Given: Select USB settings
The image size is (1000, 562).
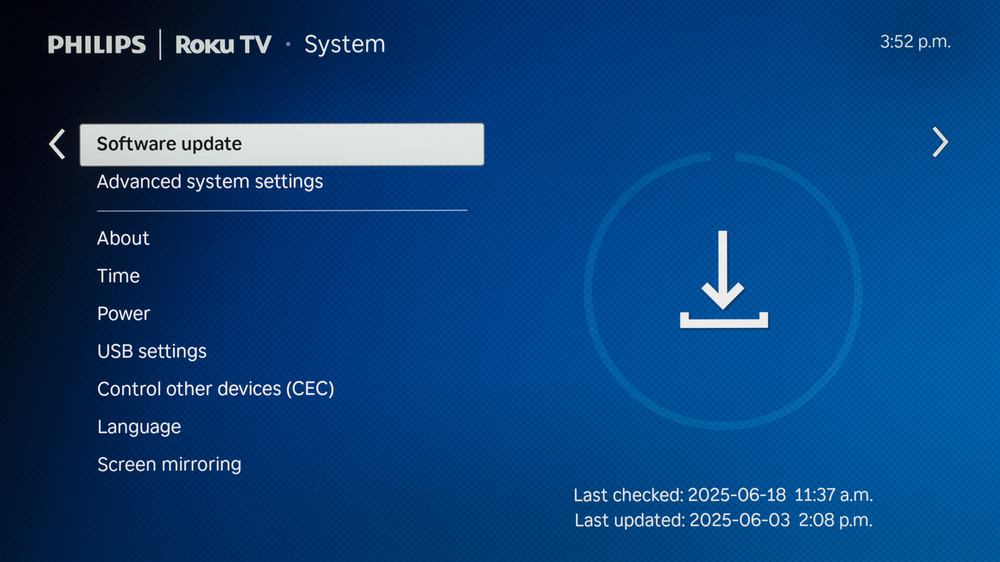Looking at the screenshot, I should tap(152, 351).
